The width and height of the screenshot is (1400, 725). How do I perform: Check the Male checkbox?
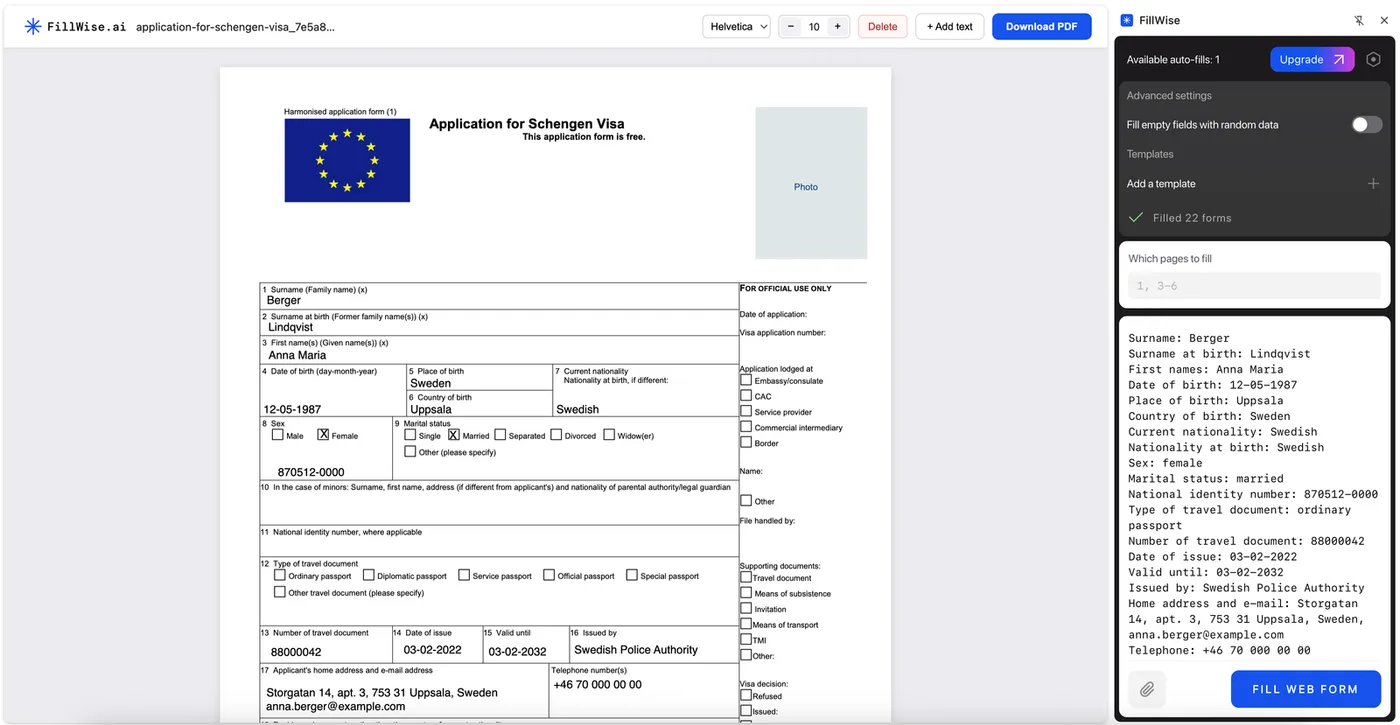click(278, 435)
